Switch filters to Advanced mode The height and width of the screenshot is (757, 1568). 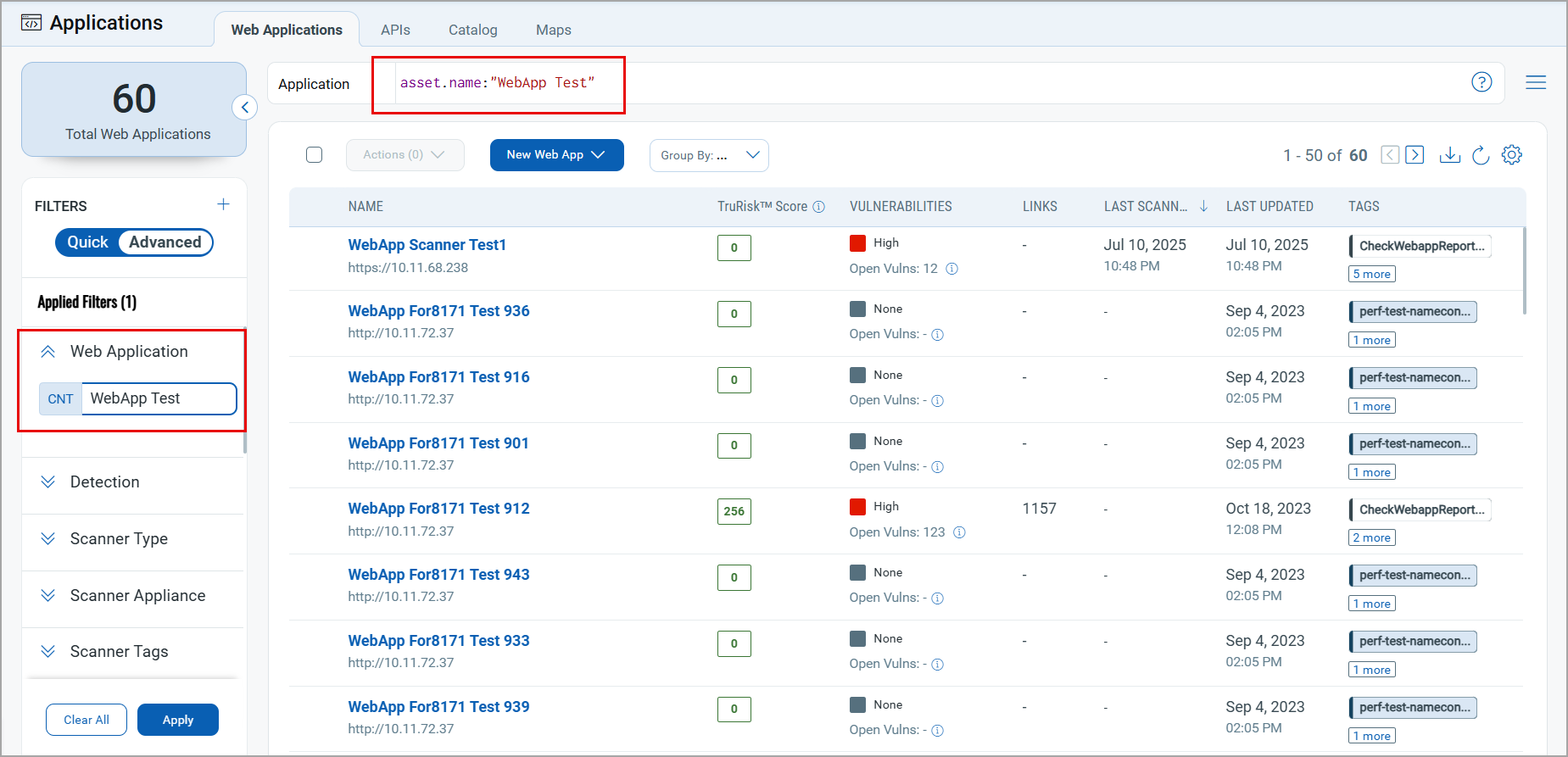(165, 242)
